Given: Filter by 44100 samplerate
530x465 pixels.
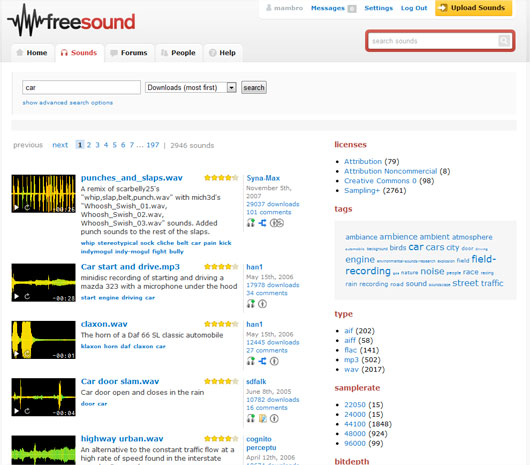Looking at the screenshot, I should click(x=355, y=424).
